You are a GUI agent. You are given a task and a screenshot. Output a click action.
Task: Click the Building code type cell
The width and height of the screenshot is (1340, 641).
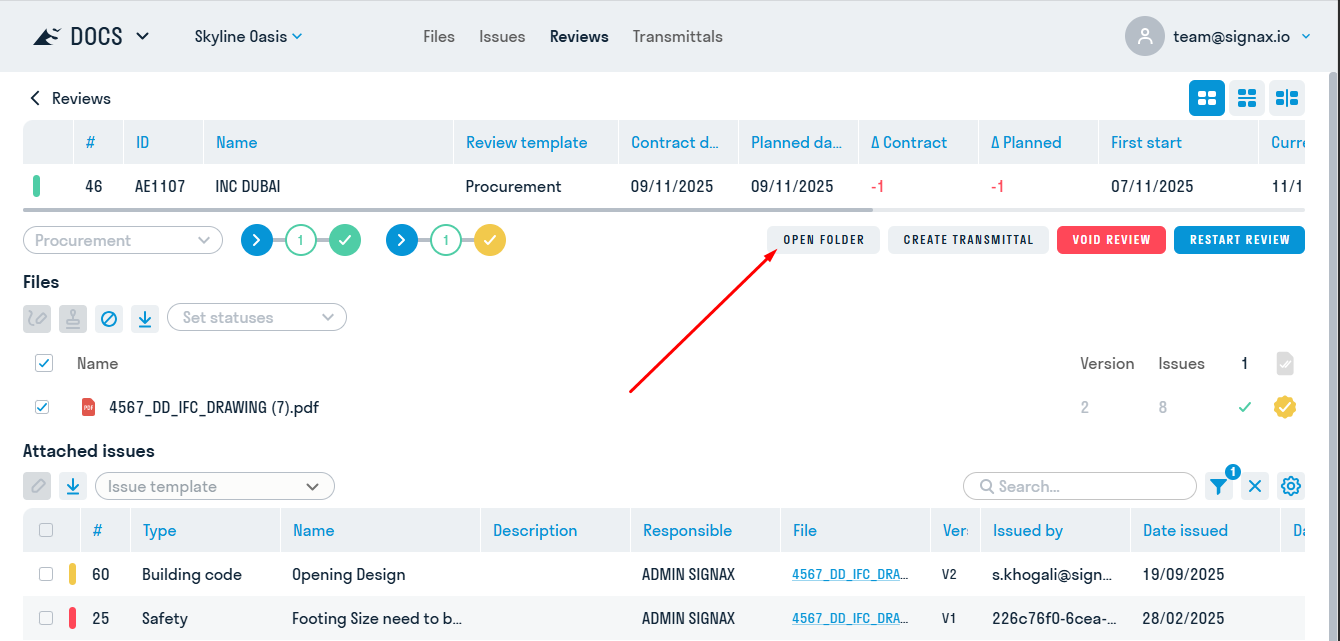tap(192, 574)
